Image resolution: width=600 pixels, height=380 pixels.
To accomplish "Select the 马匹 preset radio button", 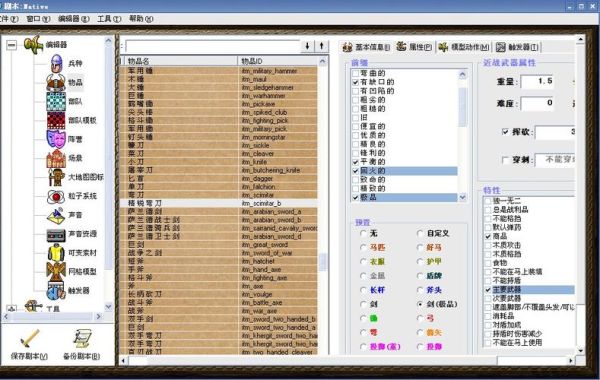I will click(x=364, y=248).
